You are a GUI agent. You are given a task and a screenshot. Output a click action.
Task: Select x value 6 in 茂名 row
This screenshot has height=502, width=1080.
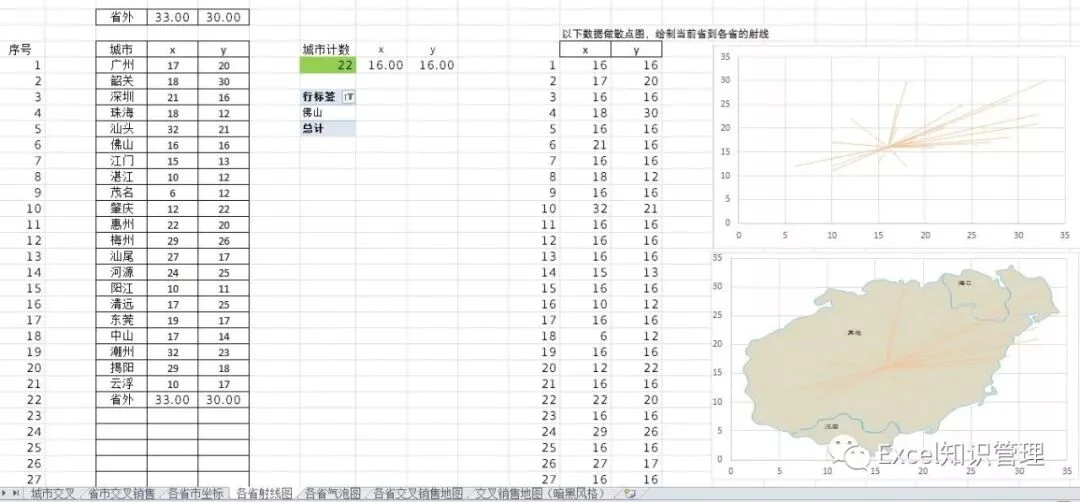[172, 192]
